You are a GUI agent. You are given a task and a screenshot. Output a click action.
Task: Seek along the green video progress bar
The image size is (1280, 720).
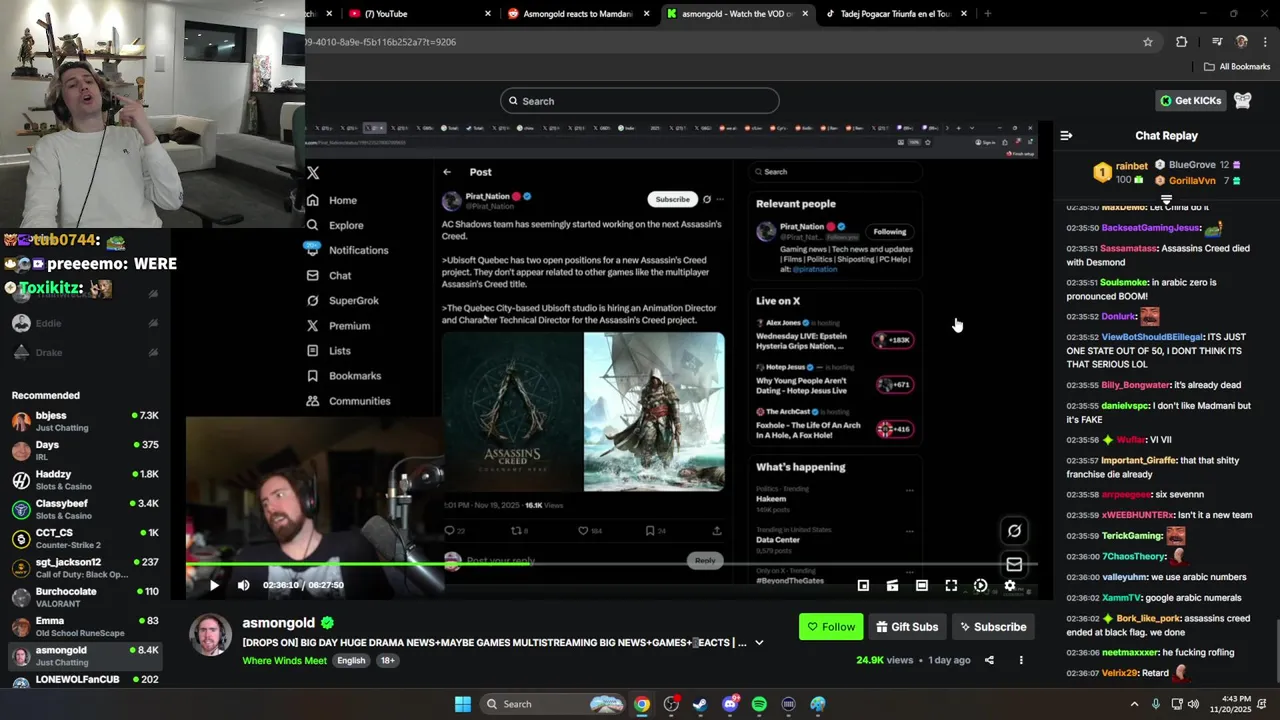pyautogui.click(x=612, y=564)
